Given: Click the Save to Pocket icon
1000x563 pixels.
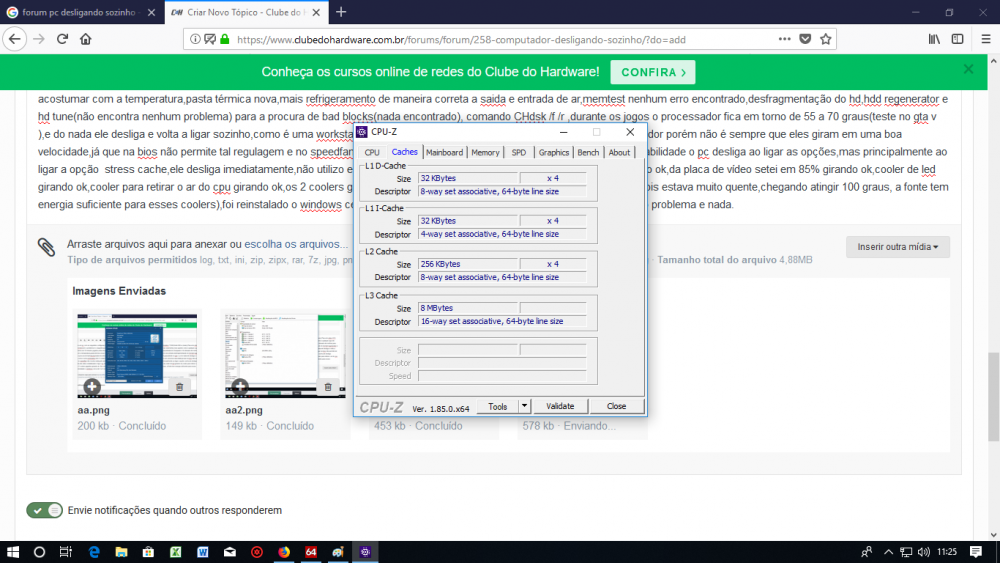Looking at the screenshot, I should tap(805, 39).
